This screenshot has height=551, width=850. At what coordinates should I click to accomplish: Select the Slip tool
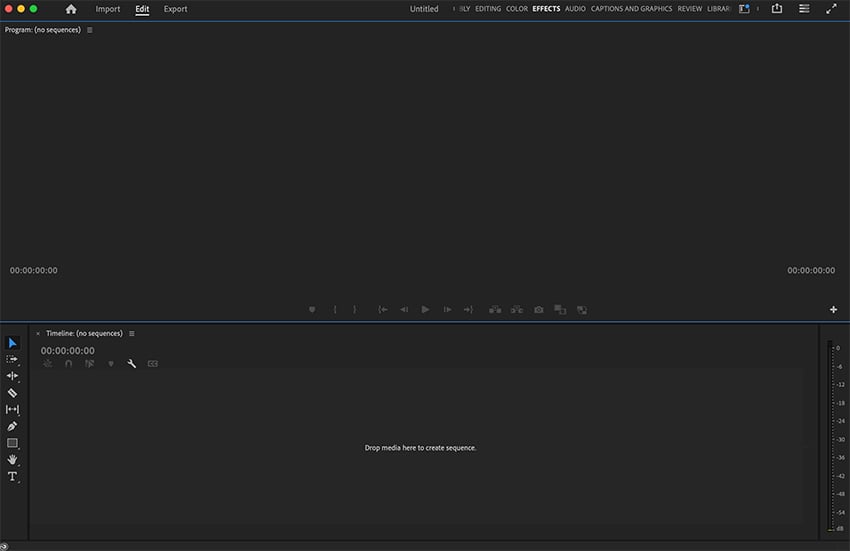coord(12,409)
